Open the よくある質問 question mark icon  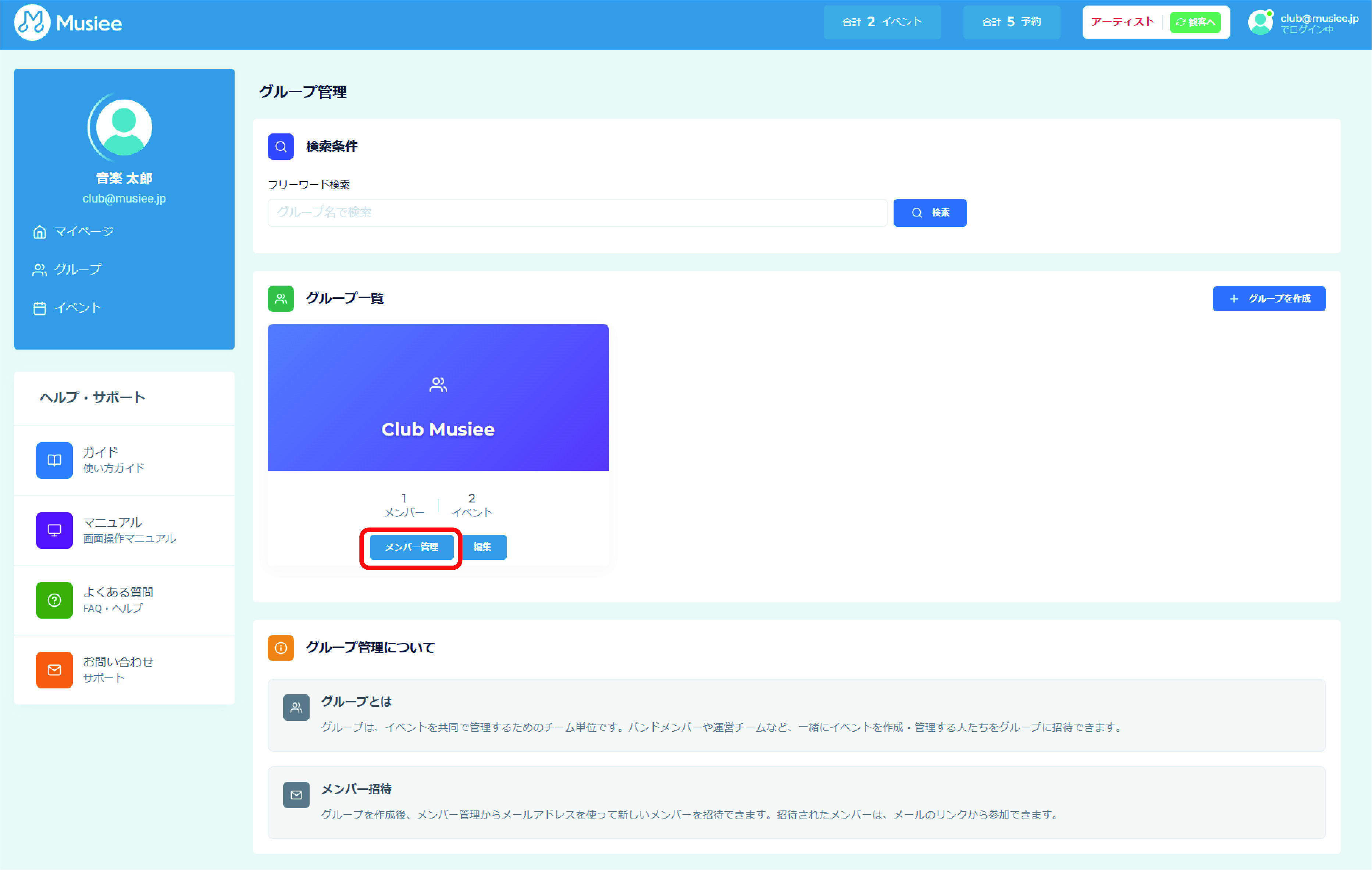point(54,600)
